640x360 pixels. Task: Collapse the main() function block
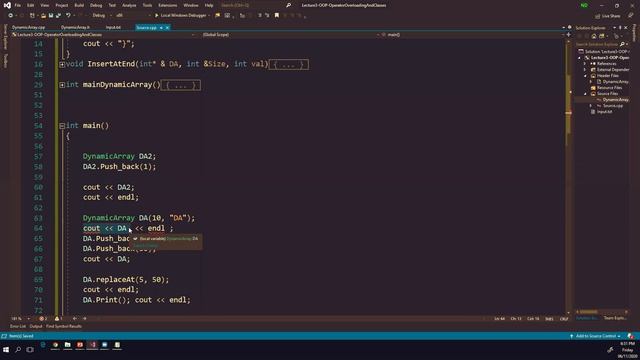point(62,126)
